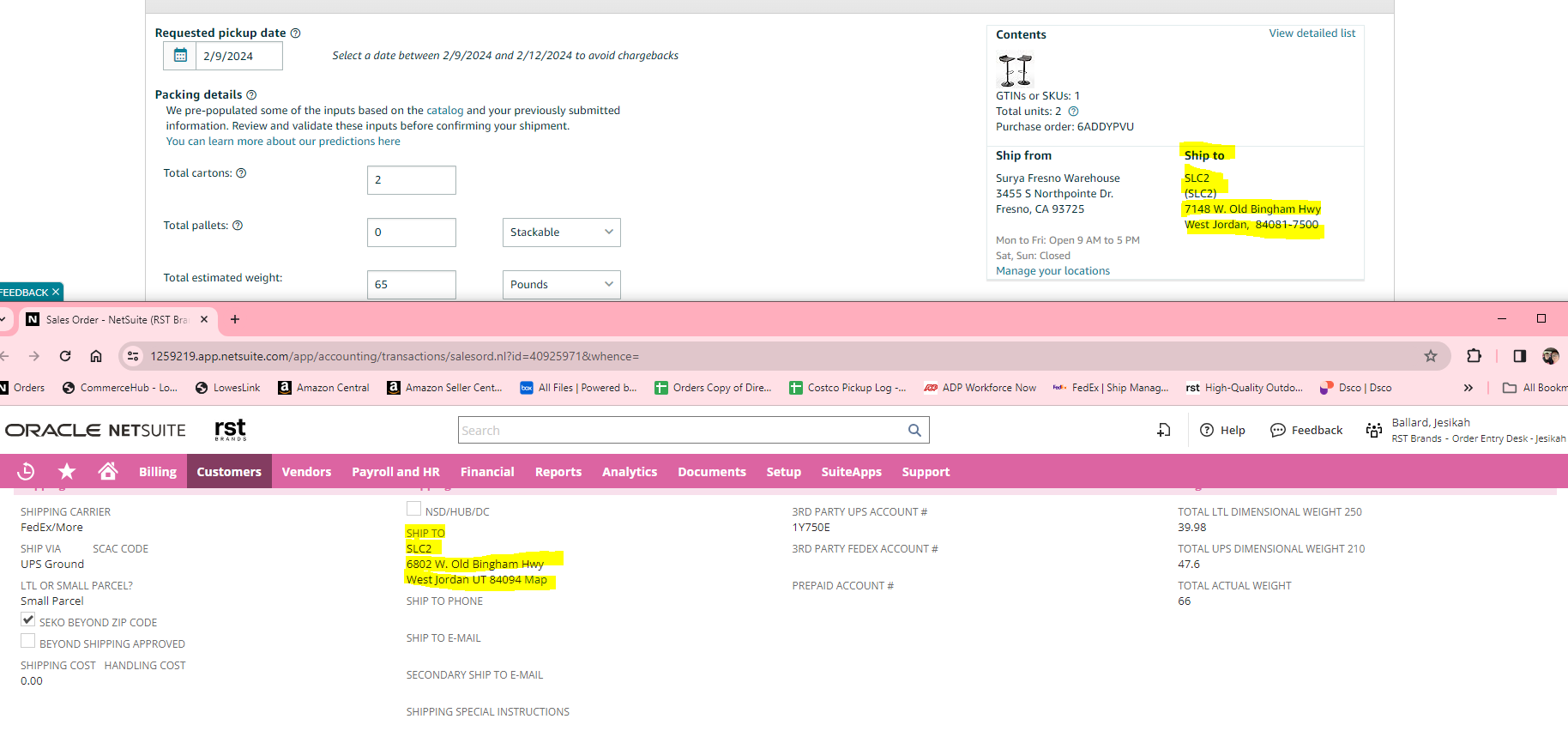
Task: Open tab search dropdown arrow
Action: 3,319
